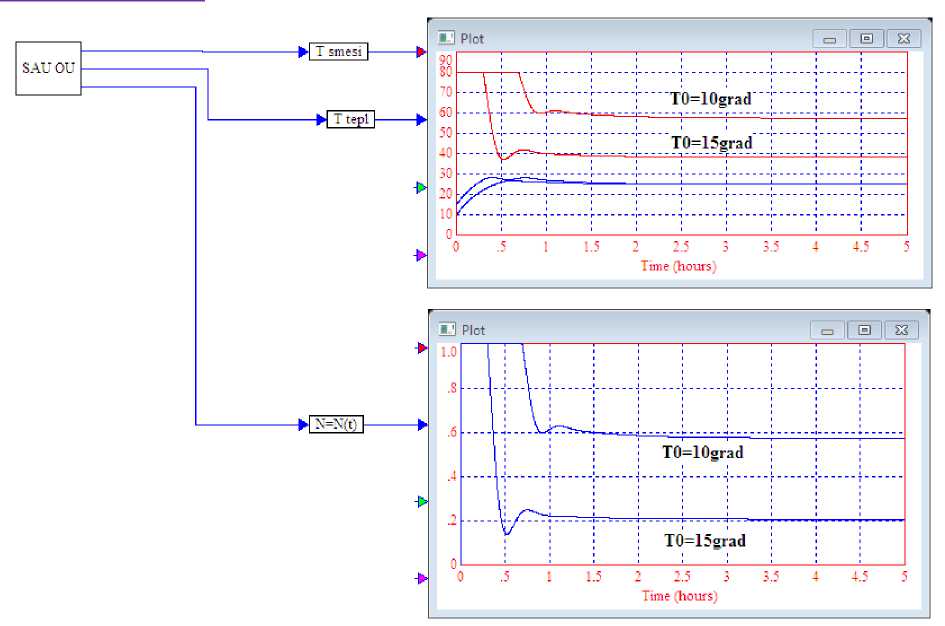Select the T tepl label block
This screenshot has height=626, width=945.
tap(351, 119)
